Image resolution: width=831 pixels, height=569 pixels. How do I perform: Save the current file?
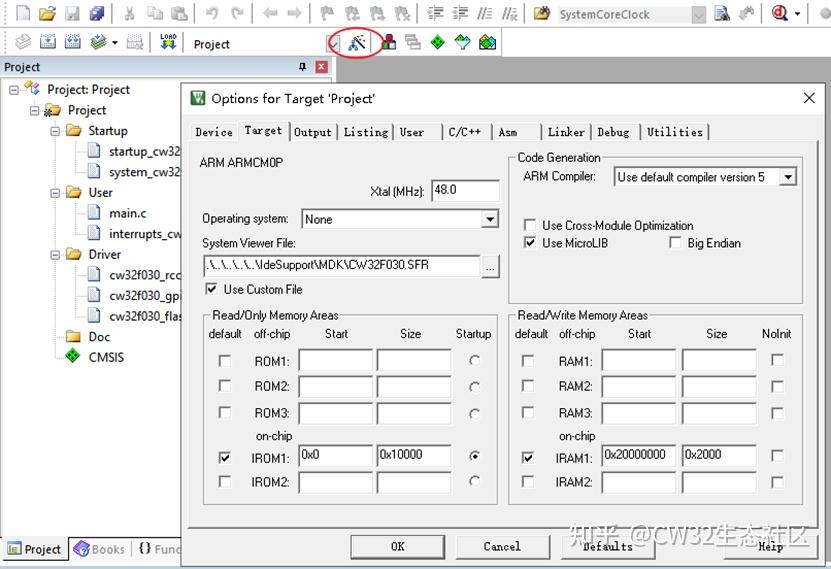pos(72,13)
